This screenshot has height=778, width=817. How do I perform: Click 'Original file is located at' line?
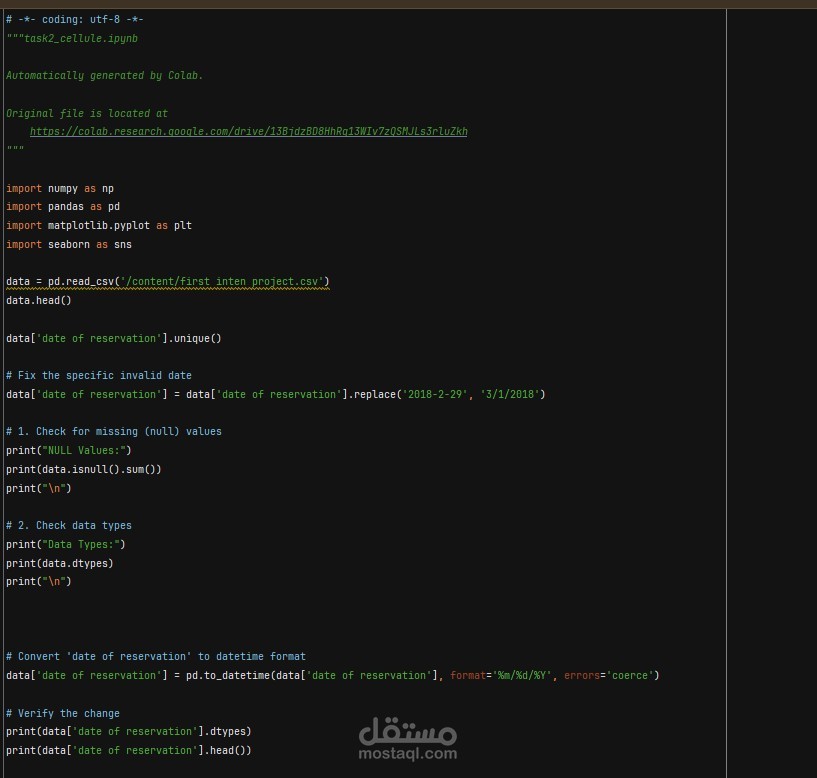[x=87, y=113]
